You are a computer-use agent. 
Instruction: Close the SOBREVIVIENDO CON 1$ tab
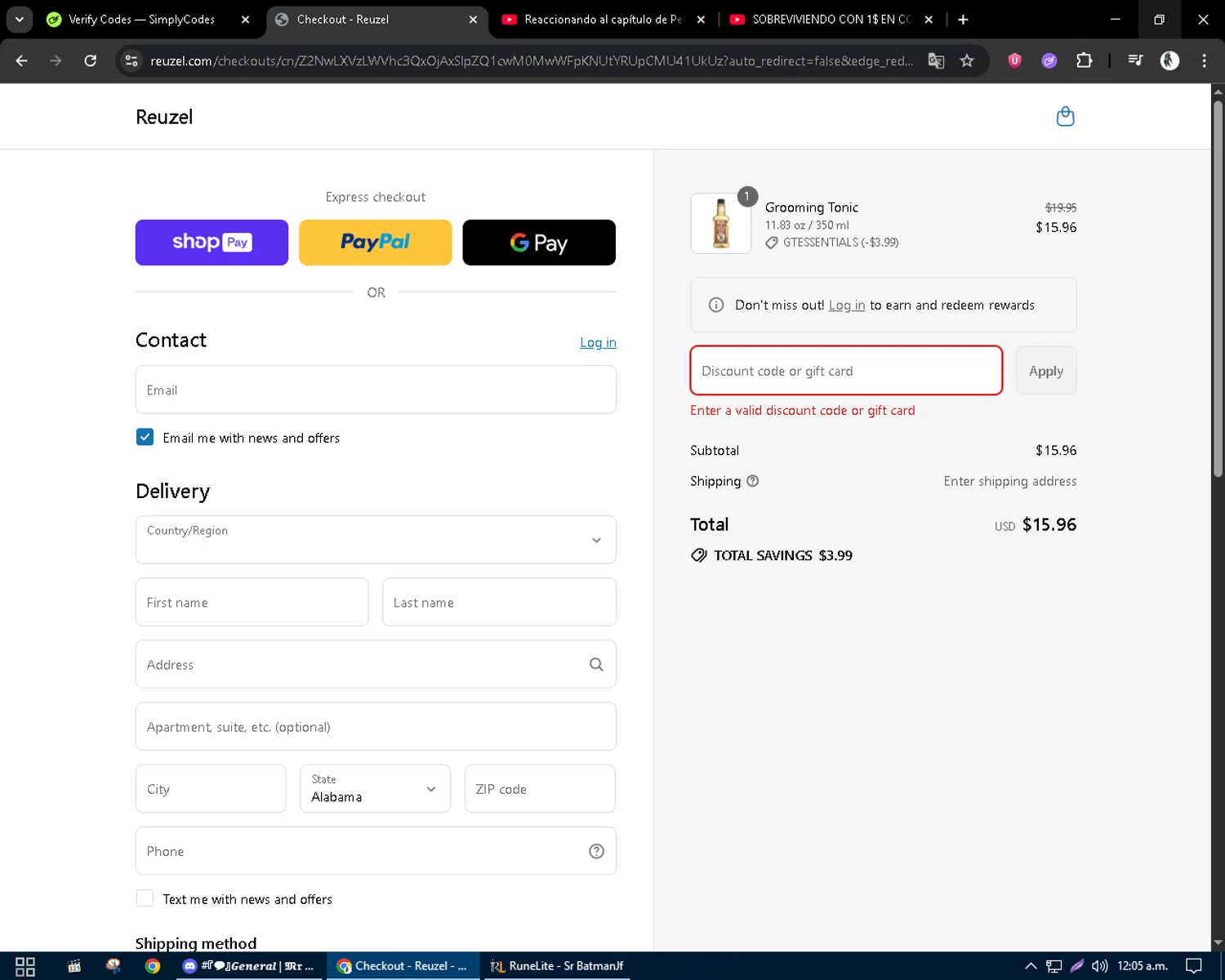[x=929, y=20]
